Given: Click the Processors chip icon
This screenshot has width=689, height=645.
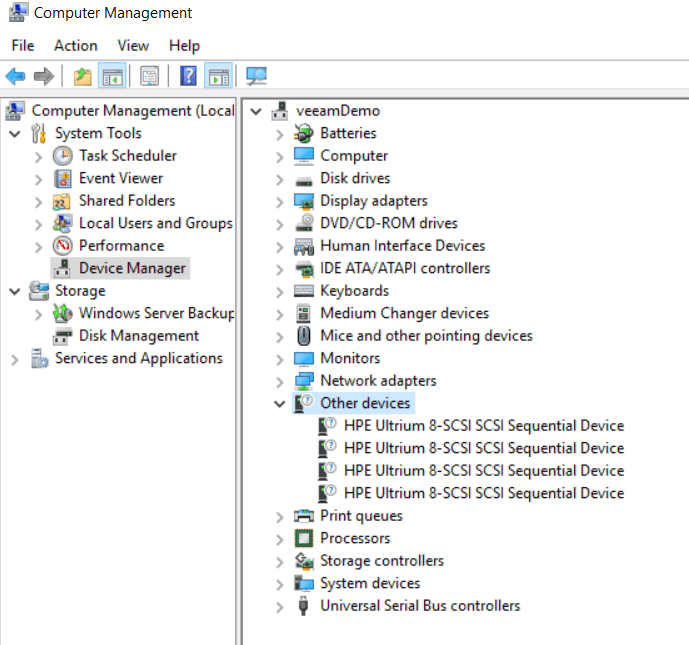Looking at the screenshot, I should [304, 538].
